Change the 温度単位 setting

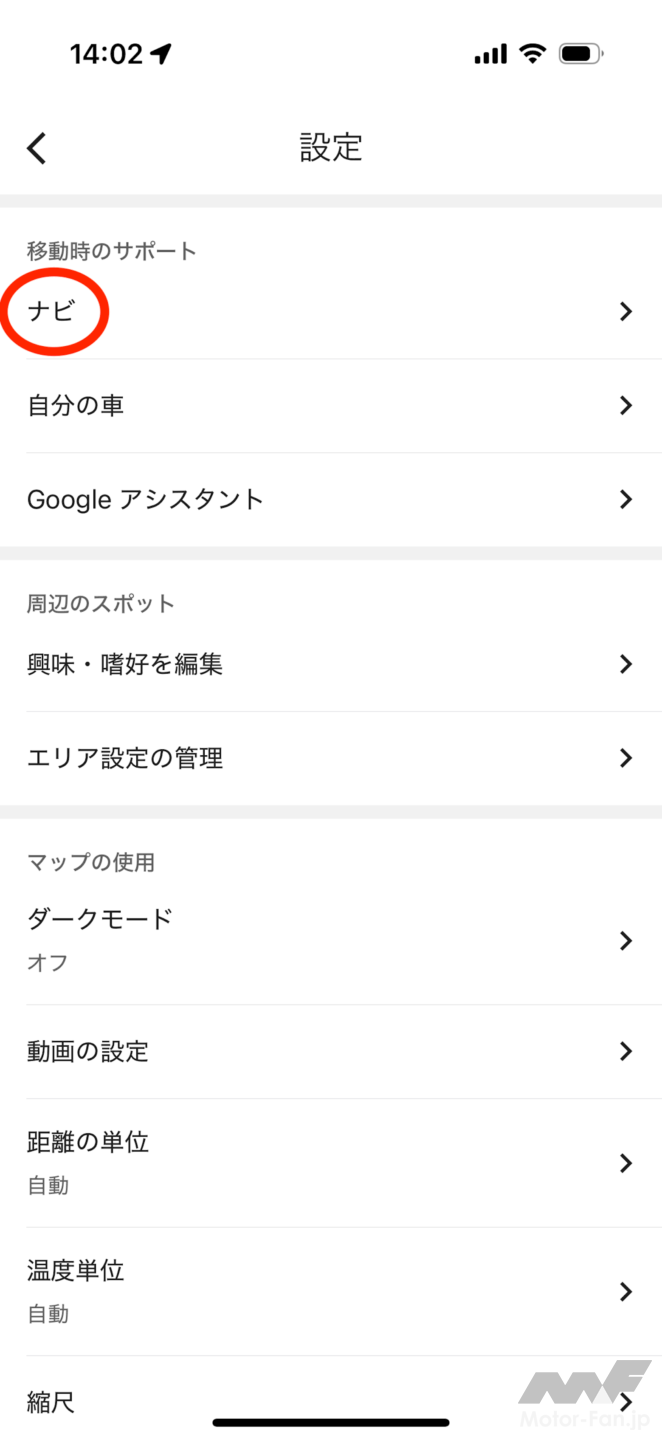click(x=76, y=1271)
